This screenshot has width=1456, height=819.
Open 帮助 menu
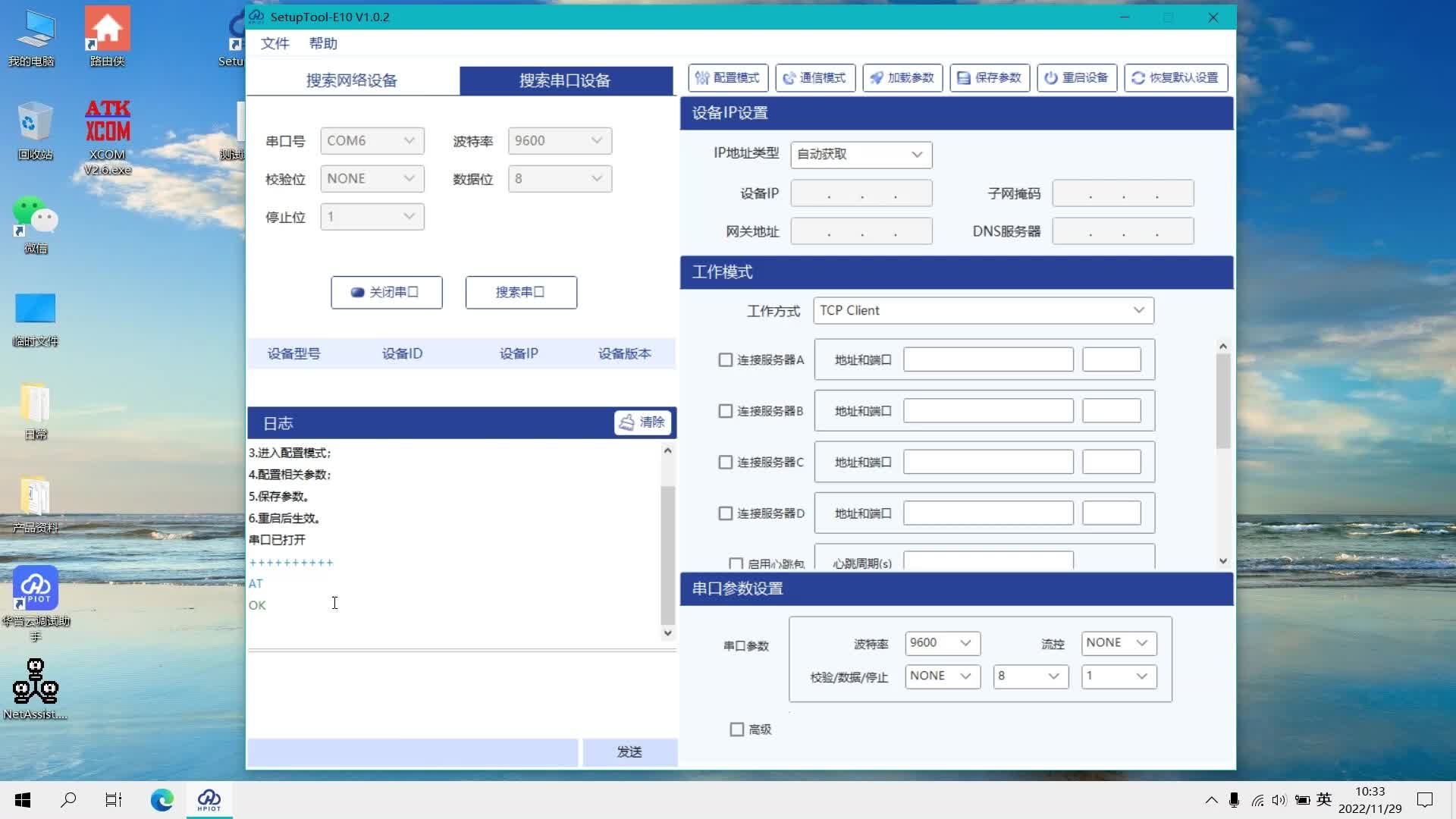pos(323,43)
